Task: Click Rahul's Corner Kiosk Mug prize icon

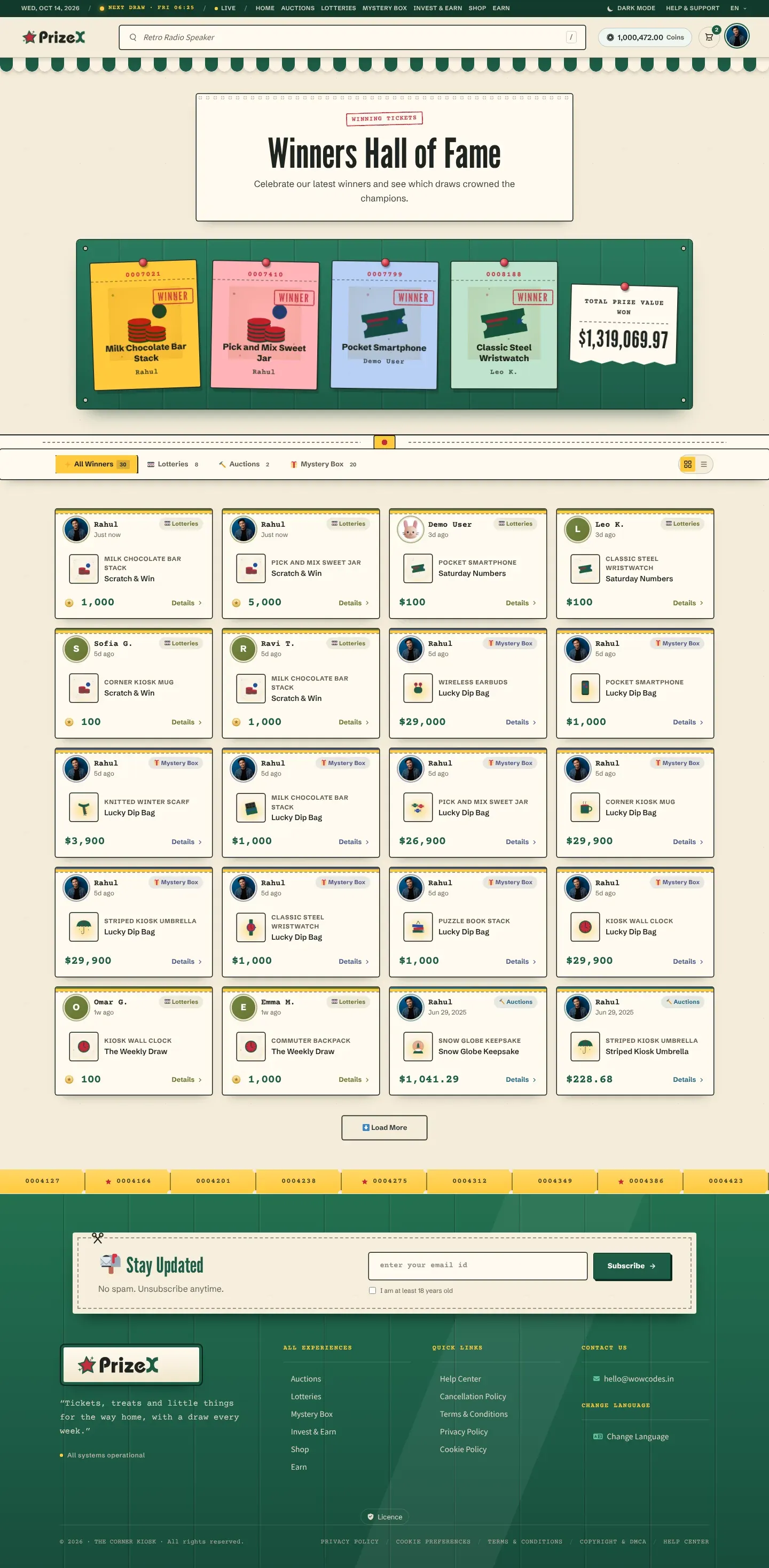Action: tap(585, 808)
